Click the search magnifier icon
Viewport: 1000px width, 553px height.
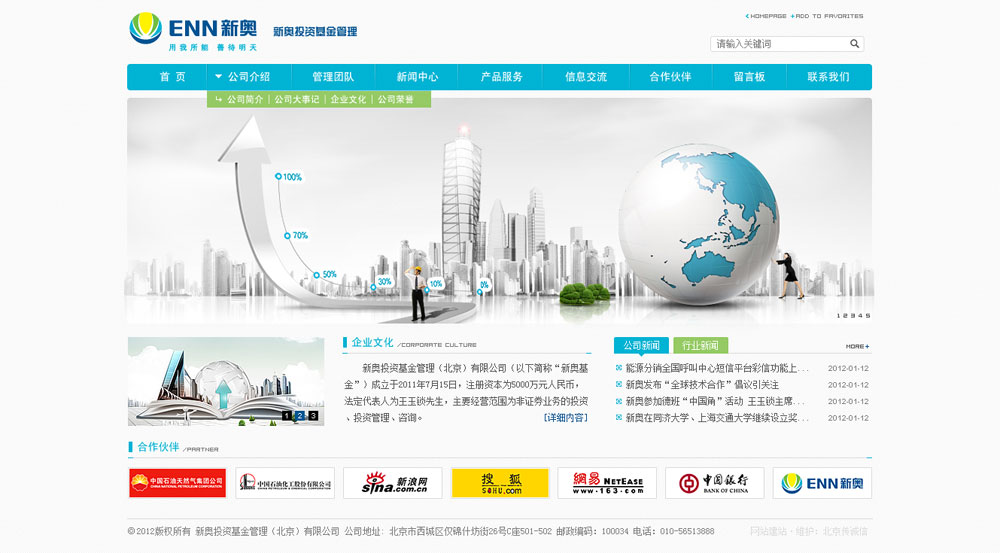coord(854,44)
